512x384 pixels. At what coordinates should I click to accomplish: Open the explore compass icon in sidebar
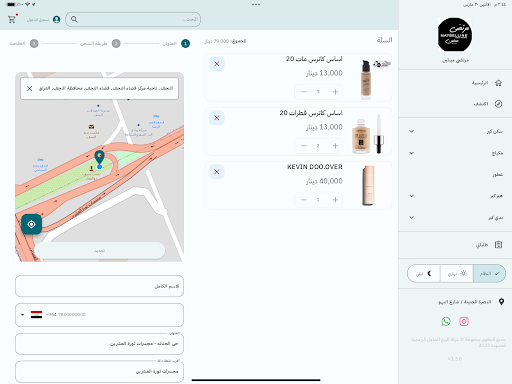tap(498, 104)
